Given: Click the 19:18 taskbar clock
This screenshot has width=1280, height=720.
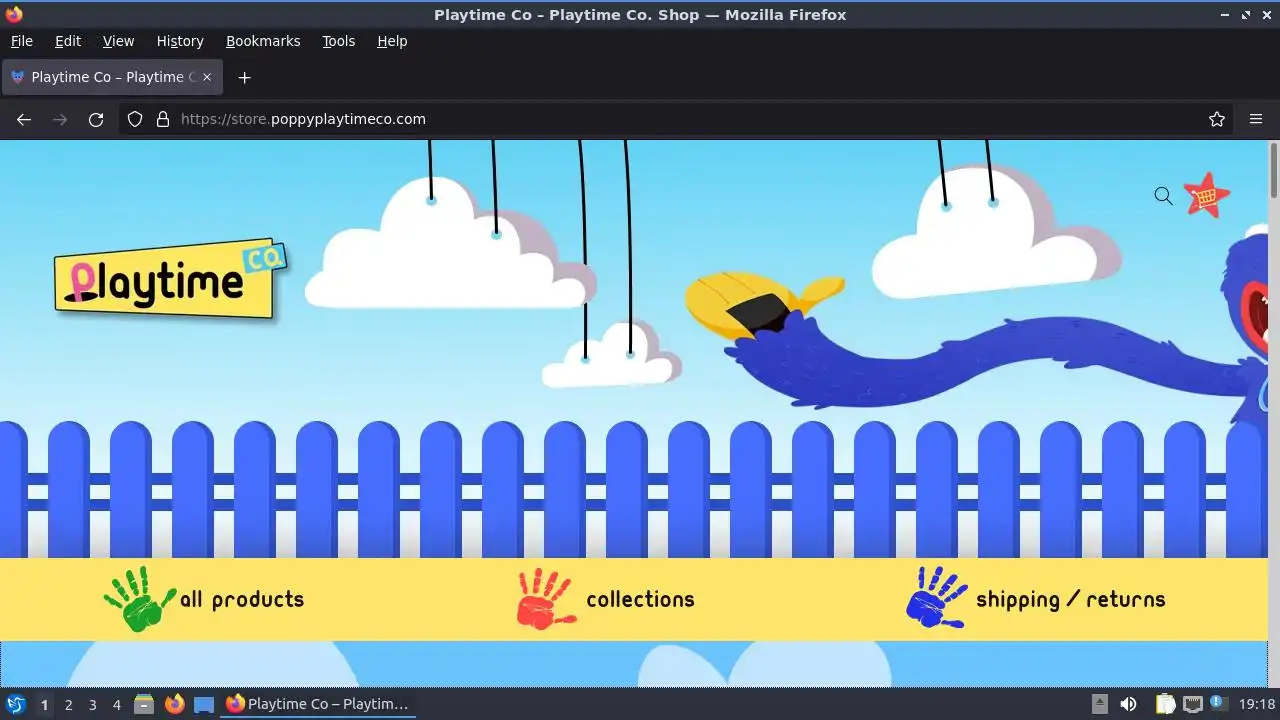Looking at the screenshot, I should (x=1257, y=704).
